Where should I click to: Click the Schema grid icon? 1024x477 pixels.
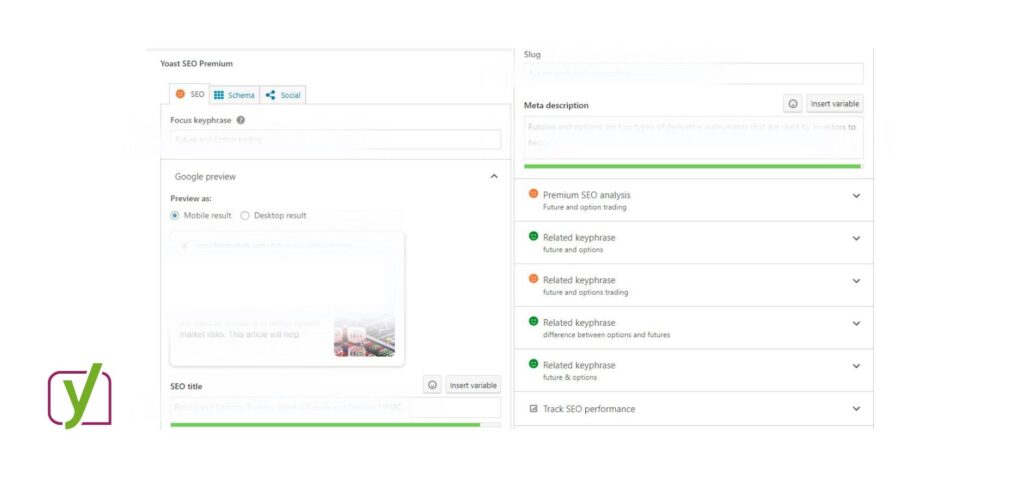point(219,95)
